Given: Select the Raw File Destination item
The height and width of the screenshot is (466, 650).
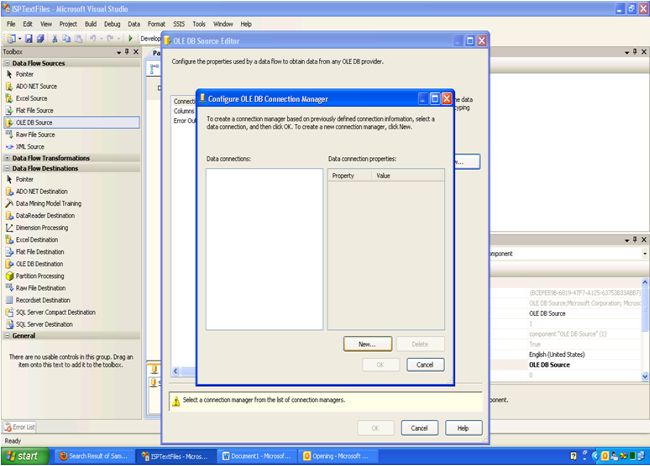Looking at the screenshot, I should click(x=41, y=288).
